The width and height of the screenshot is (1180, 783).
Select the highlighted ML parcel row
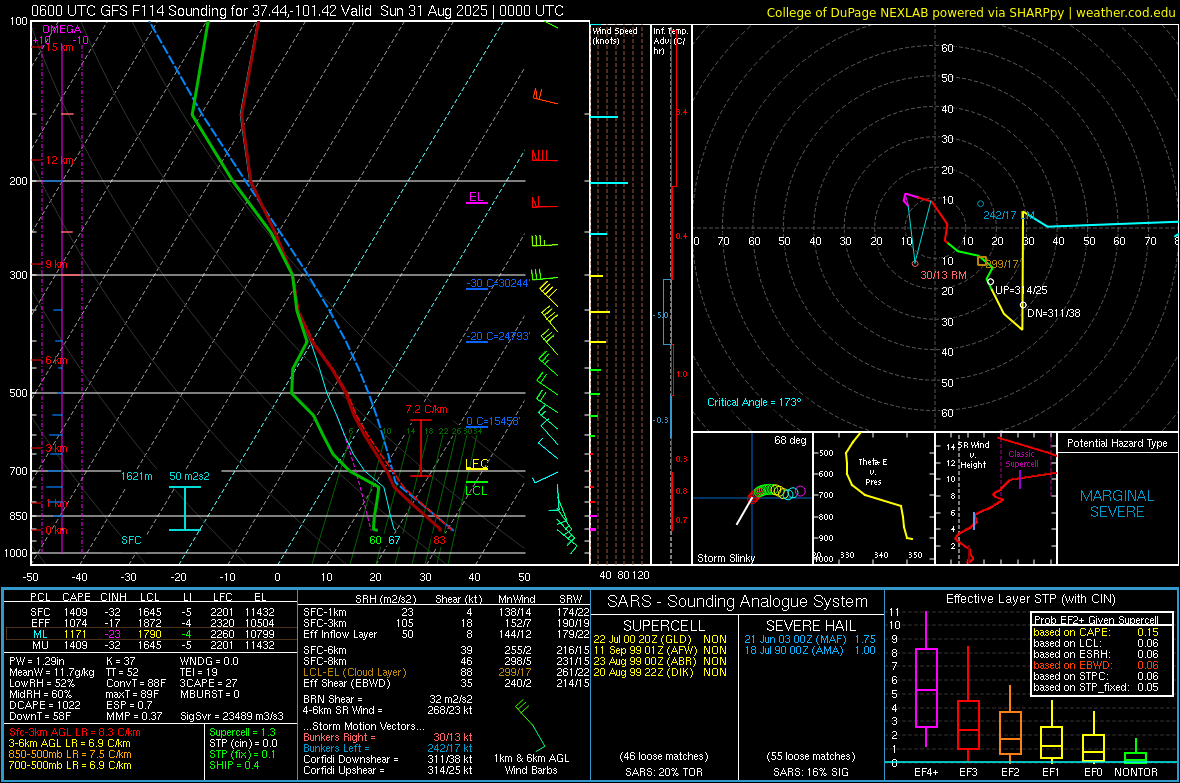152,634
